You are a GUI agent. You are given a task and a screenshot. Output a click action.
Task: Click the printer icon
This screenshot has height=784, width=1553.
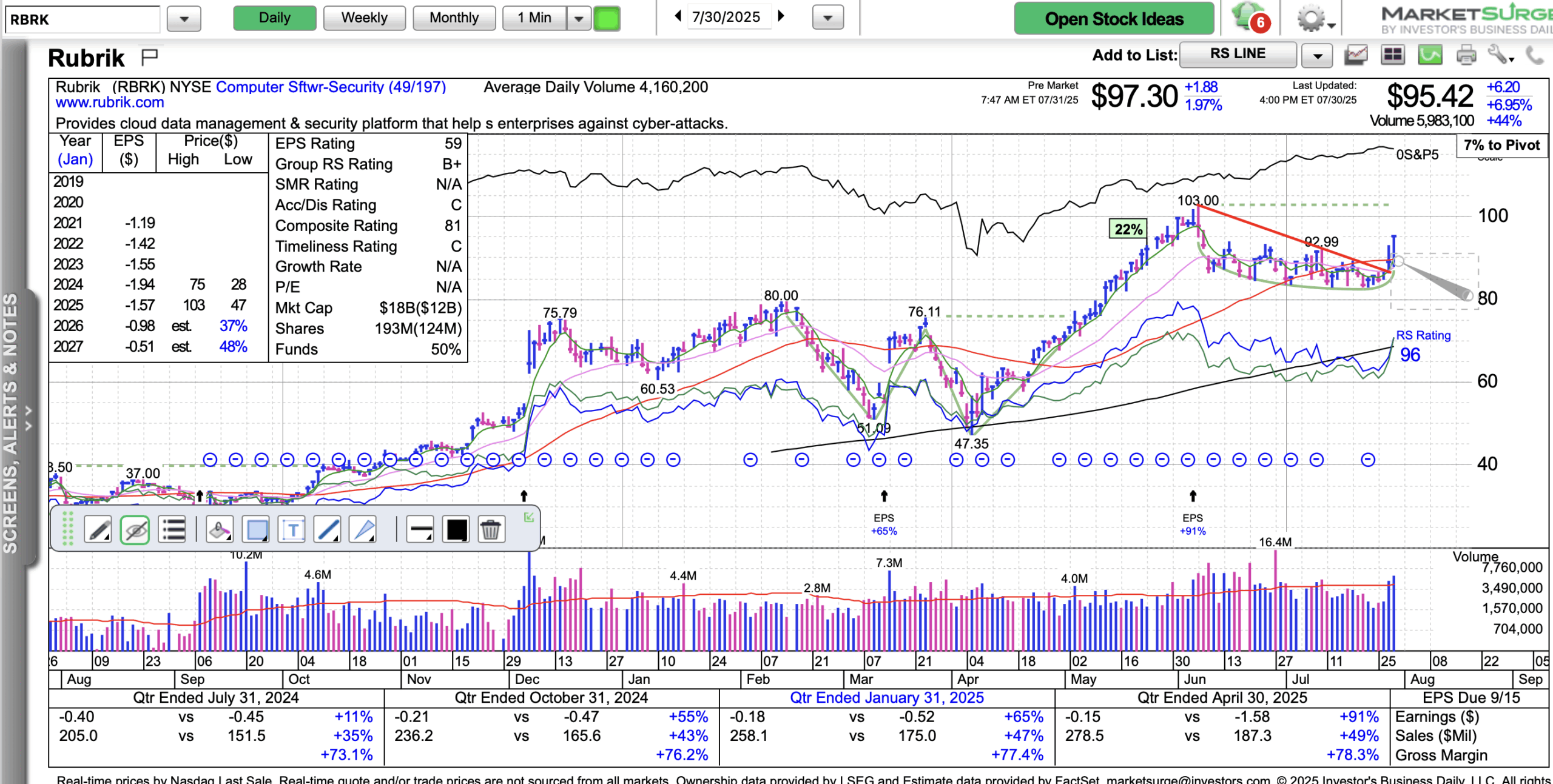pos(1466,56)
